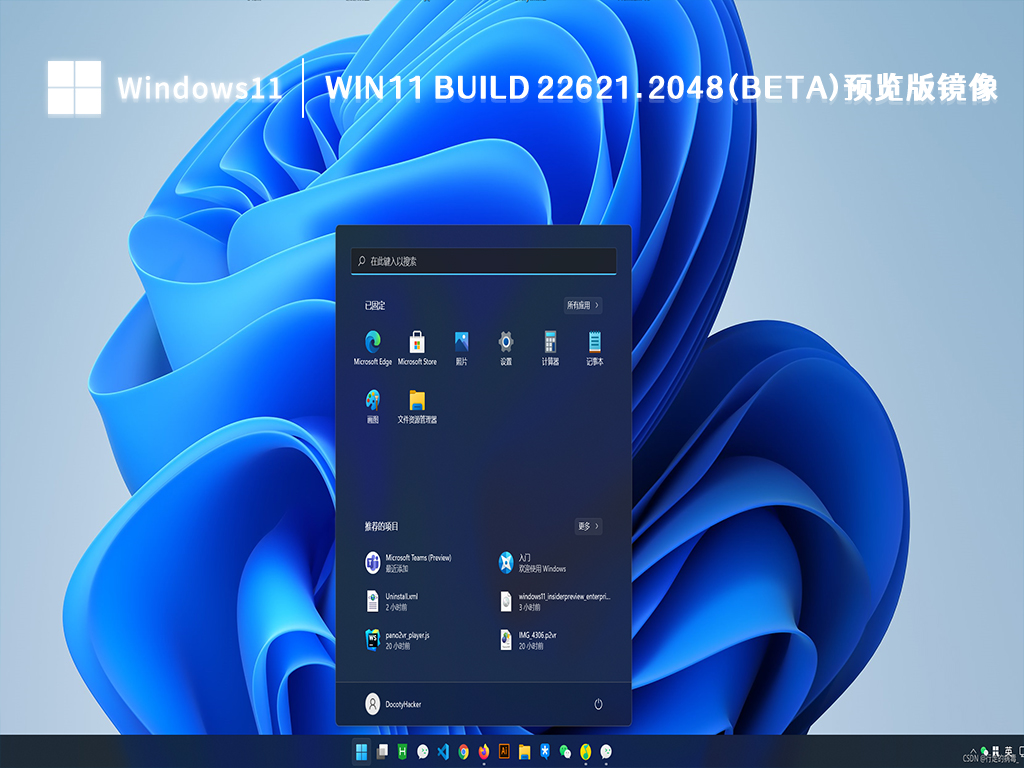Open Firefox from the taskbar

[483, 751]
